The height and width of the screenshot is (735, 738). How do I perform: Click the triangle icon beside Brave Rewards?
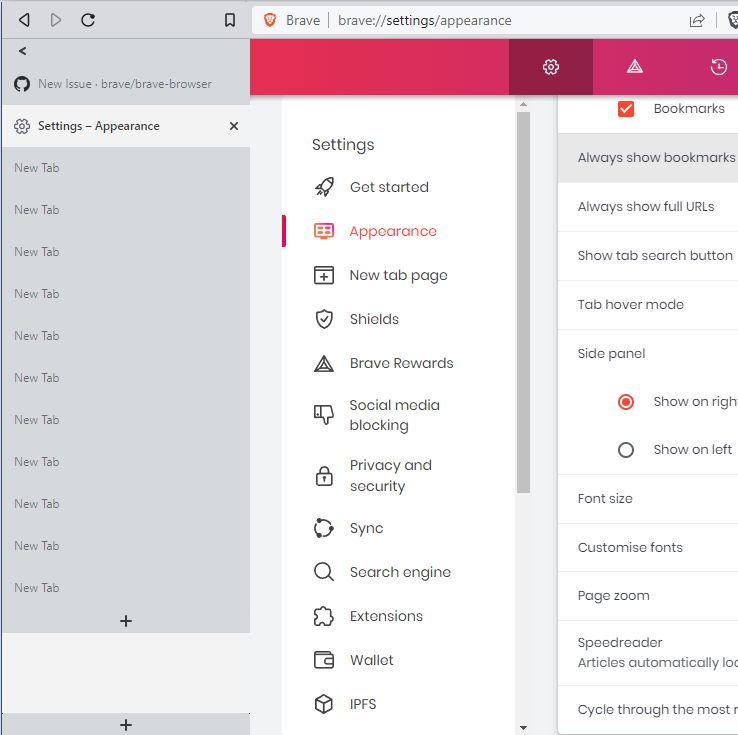[x=324, y=364]
